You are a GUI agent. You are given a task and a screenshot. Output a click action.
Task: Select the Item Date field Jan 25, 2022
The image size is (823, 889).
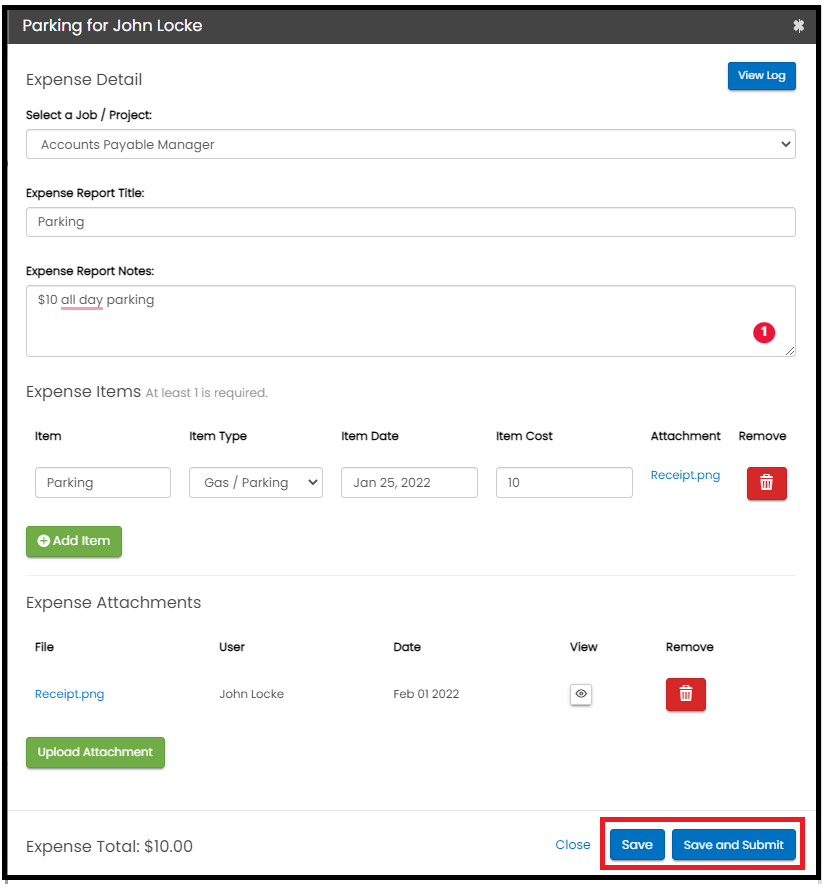tap(409, 482)
